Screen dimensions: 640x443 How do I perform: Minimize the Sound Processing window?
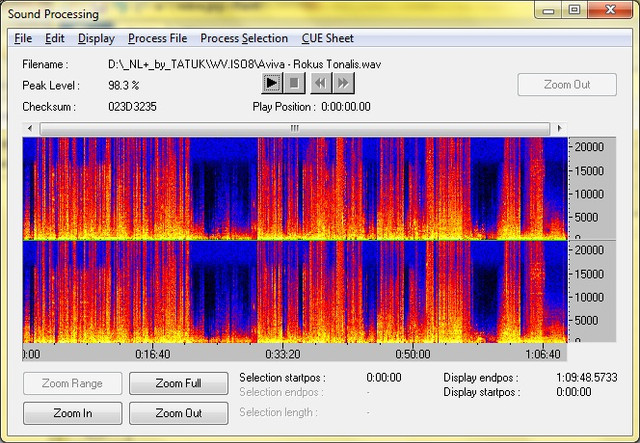coord(549,10)
